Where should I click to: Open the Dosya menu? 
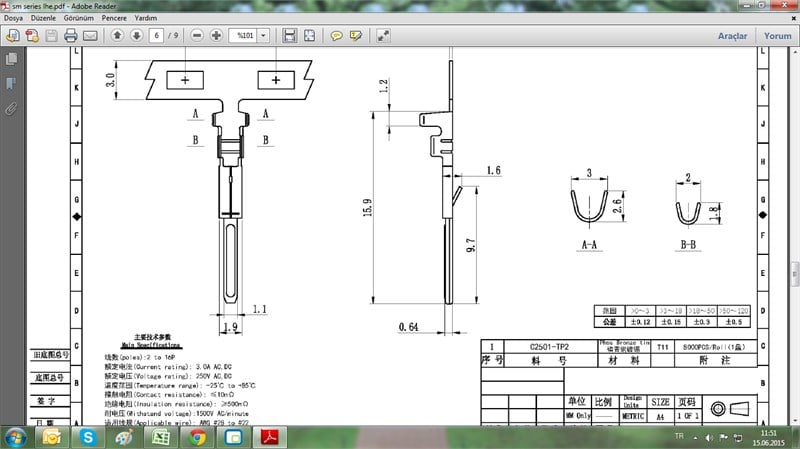13,18
